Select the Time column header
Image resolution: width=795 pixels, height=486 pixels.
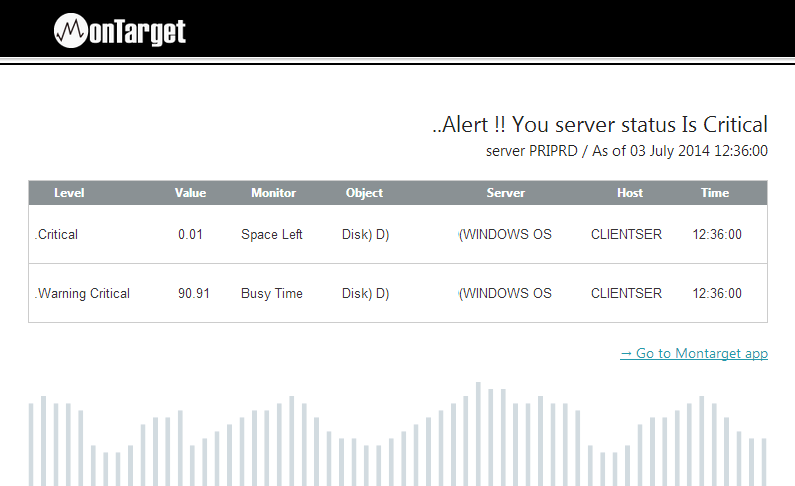715,193
